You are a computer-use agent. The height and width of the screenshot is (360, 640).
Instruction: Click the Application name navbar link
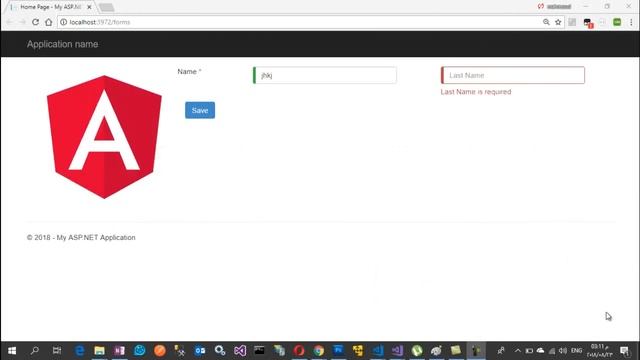click(x=62, y=44)
